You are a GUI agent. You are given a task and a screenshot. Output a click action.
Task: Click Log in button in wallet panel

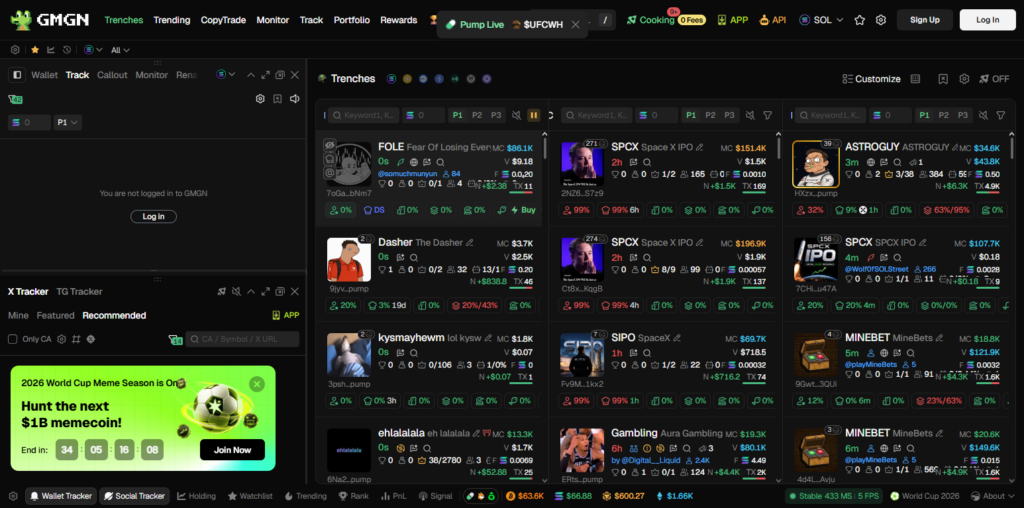pyautogui.click(x=153, y=216)
